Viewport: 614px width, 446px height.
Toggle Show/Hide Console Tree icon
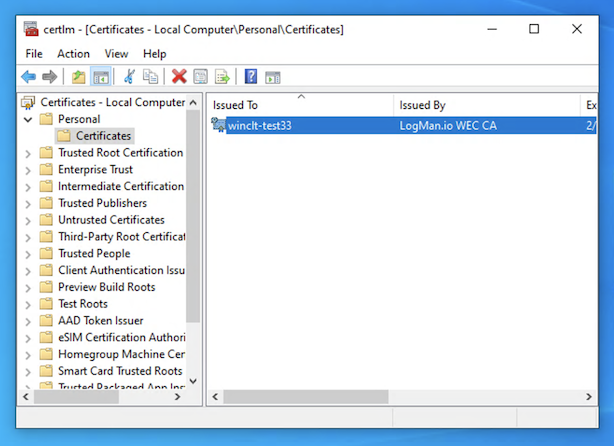coord(101,77)
